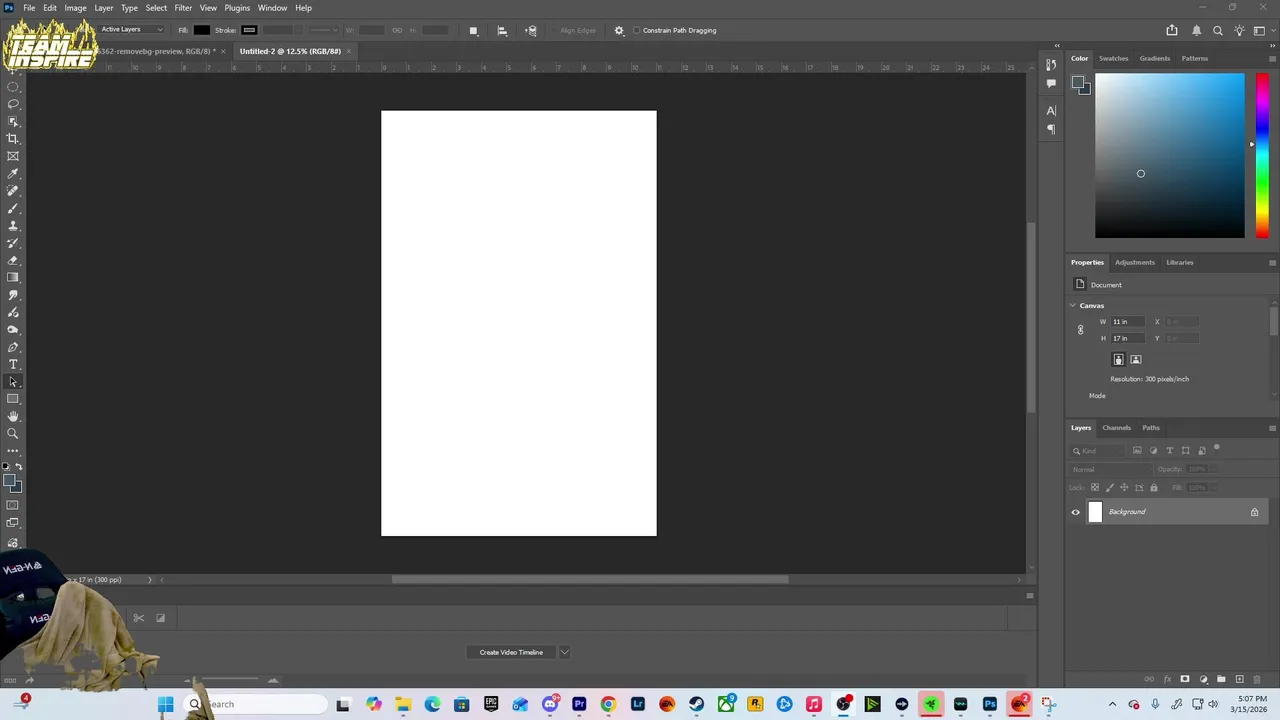Switch to the Adjustments tab
Viewport: 1280px width, 720px height.
click(1134, 262)
